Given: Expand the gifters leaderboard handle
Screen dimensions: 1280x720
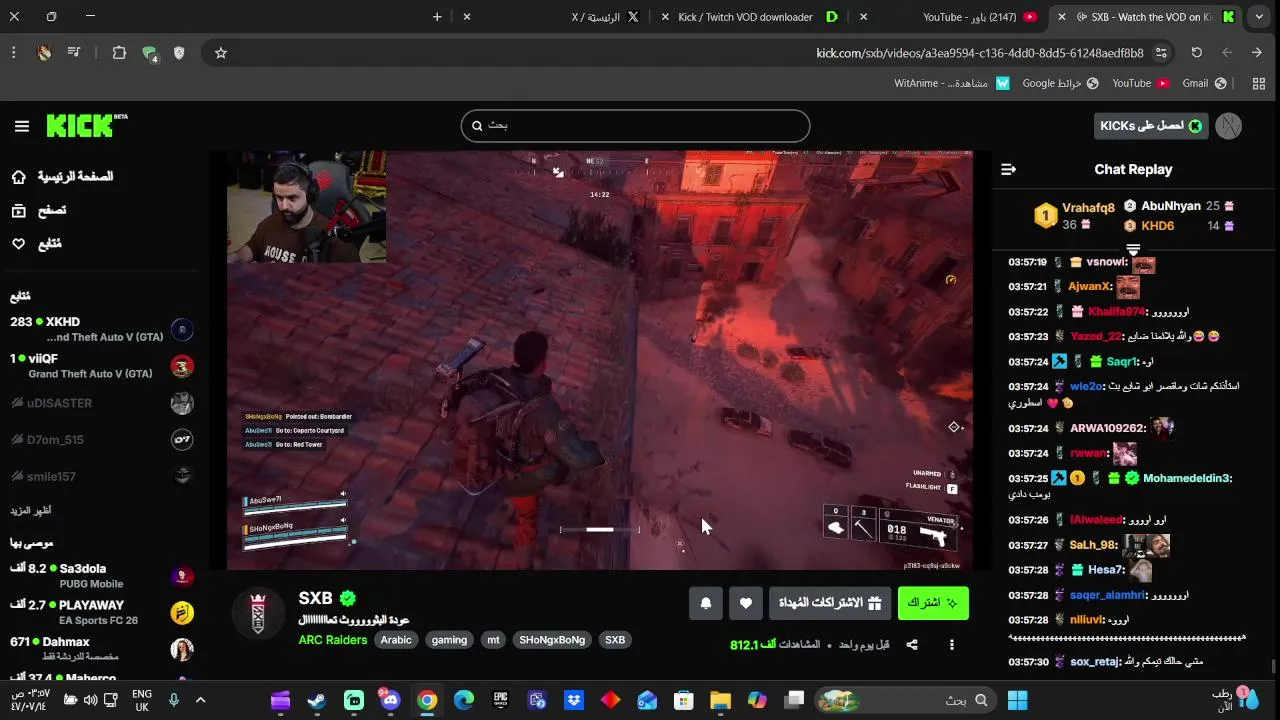Looking at the screenshot, I should tap(1133, 249).
